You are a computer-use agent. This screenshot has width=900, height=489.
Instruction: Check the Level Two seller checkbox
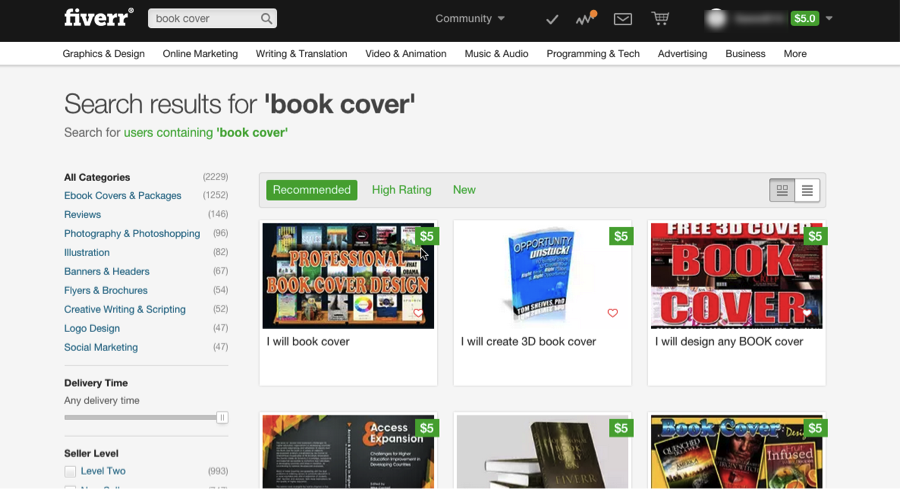70,471
